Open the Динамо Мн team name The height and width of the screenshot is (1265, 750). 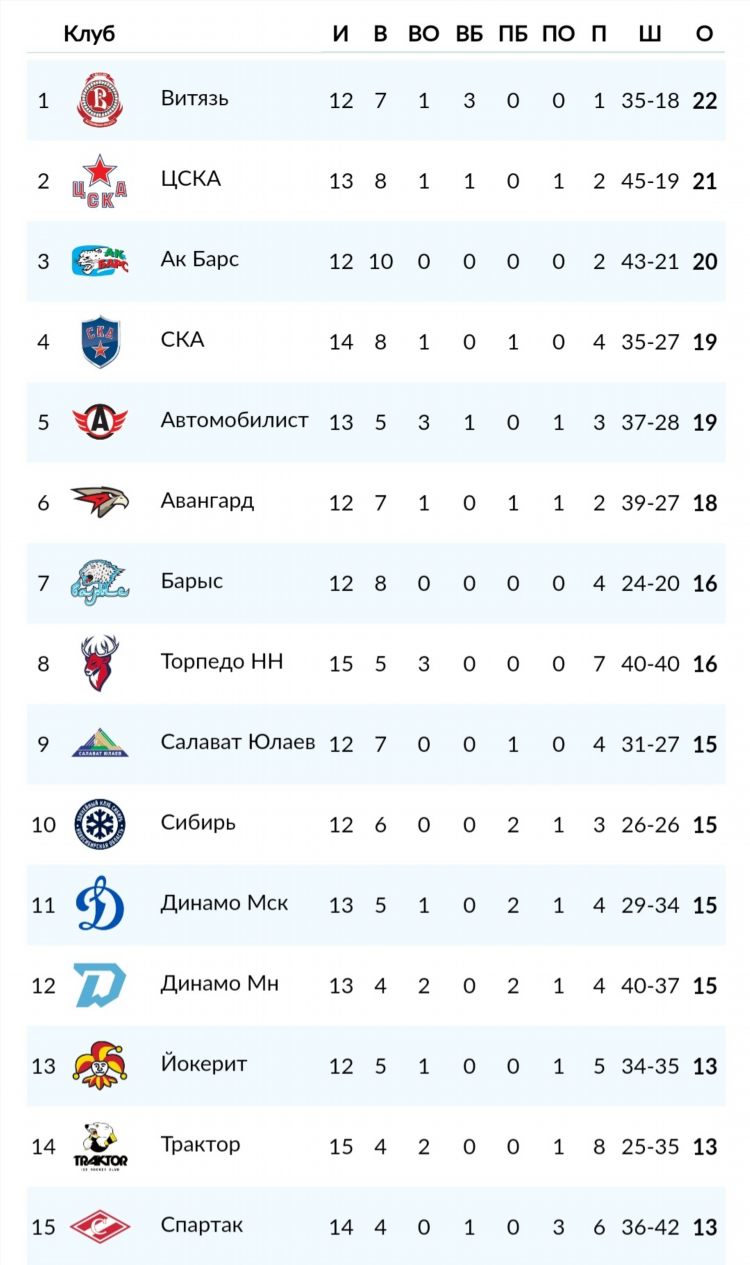tap(220, 984)
